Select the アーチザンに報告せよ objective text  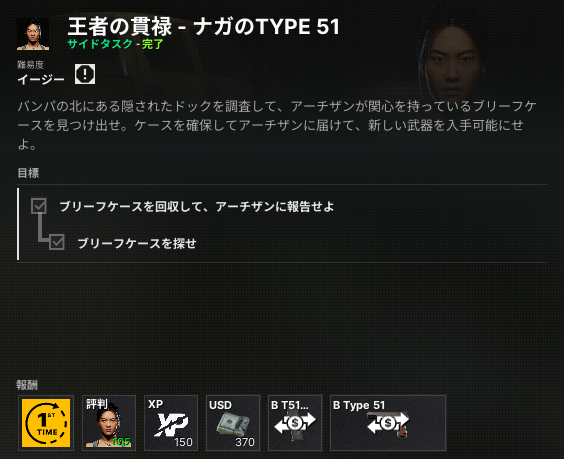(x=274, y=206)
